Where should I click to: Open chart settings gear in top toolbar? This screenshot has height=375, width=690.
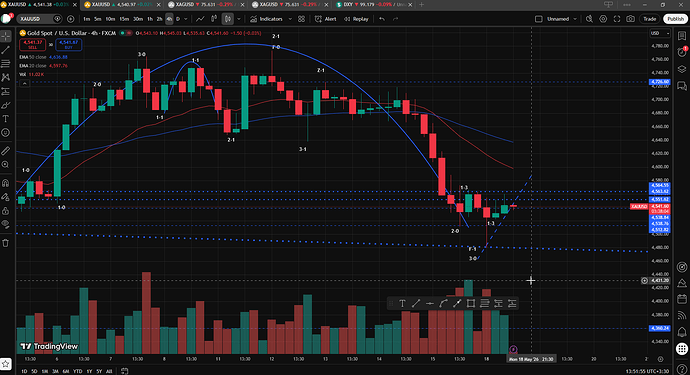pyautogui.click(x=603, y=19)
